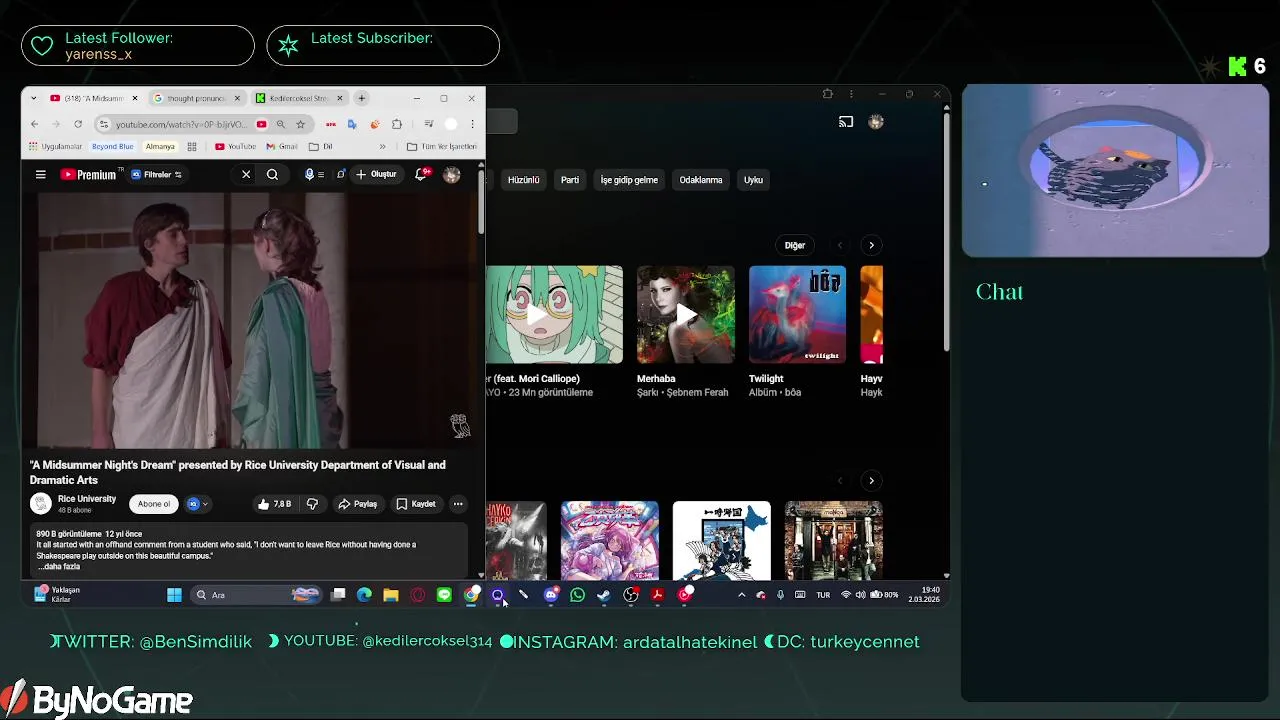Open Chrome tab search dropdown arrow
Viewport: 1280px width, 720px height.
[34, 98]
